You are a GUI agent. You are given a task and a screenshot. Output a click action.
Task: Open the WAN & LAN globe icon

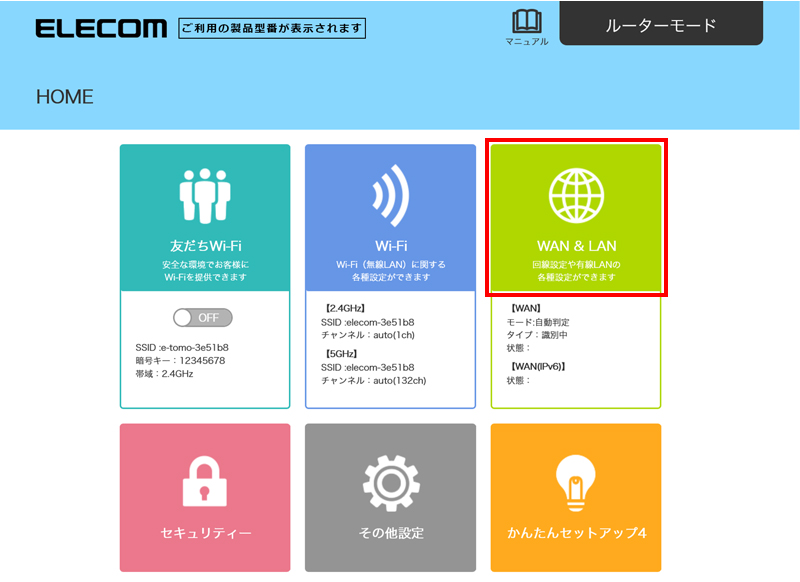(577, 196)
